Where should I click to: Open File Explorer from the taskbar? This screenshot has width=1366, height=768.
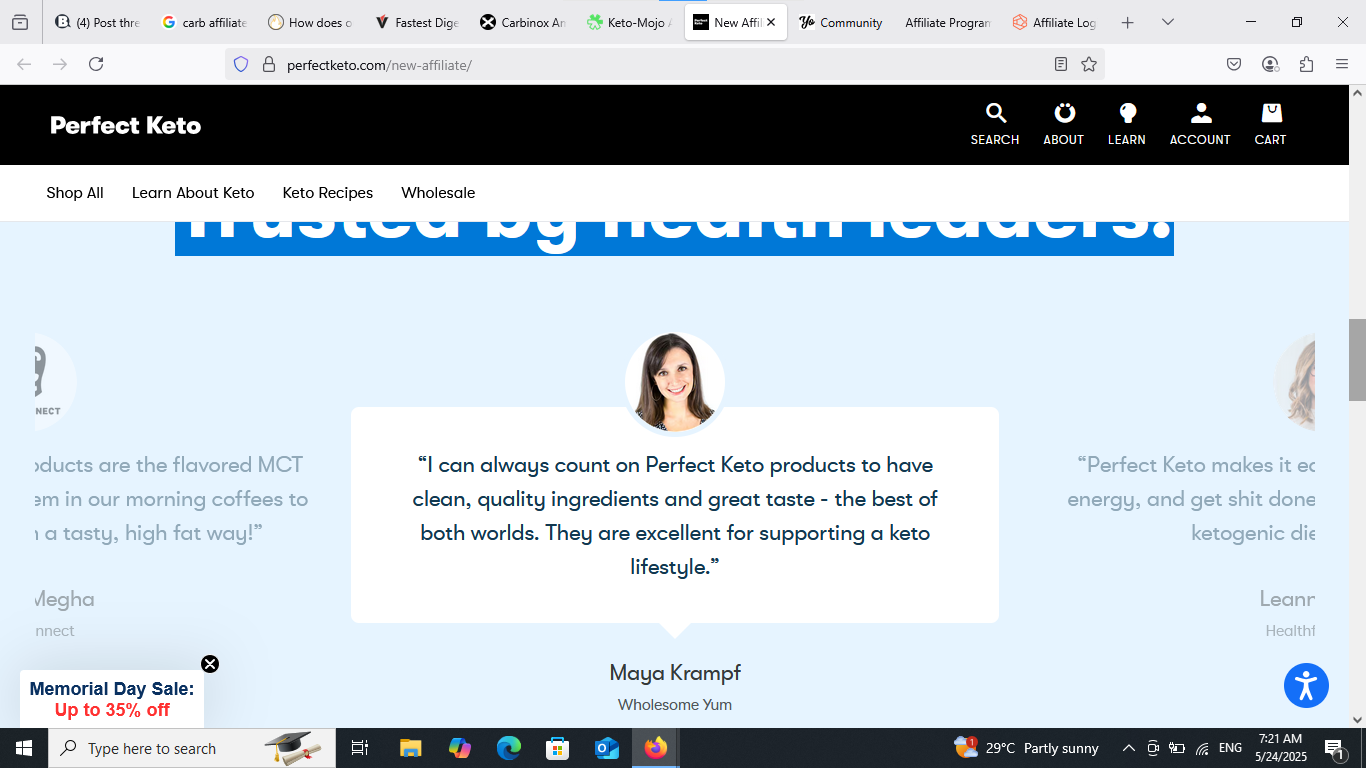(x=410, y=748)
